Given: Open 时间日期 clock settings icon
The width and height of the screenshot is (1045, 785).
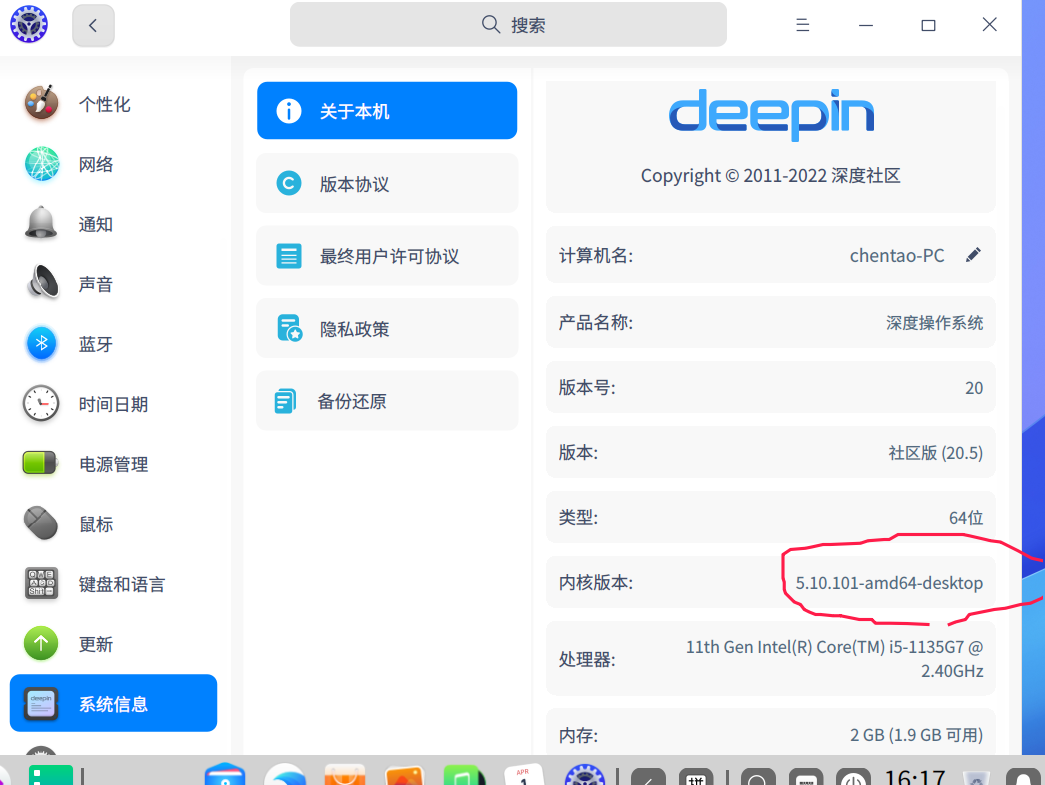Looking at the screenshot, I should [41, 403].
